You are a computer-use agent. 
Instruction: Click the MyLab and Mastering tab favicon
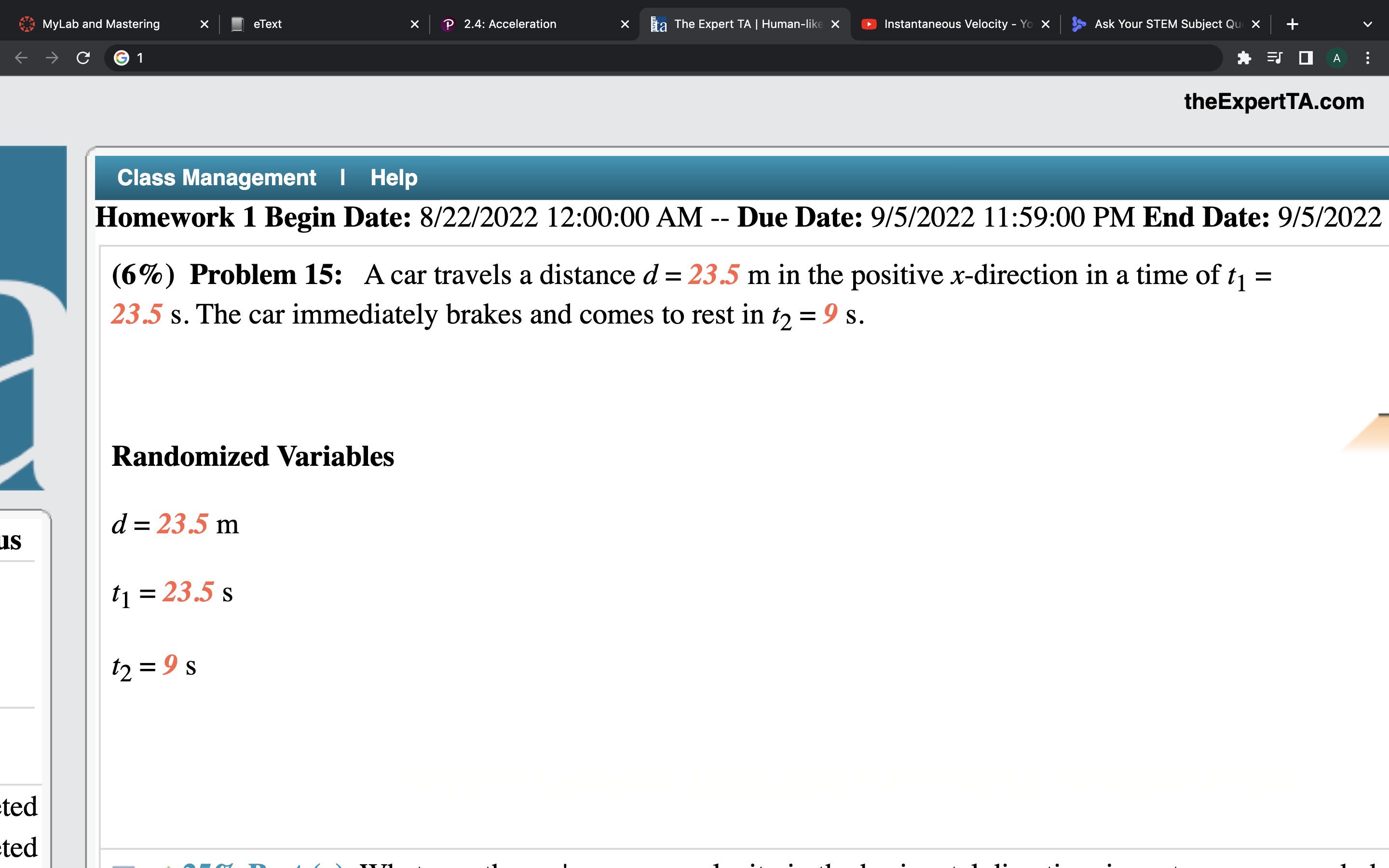(x=27, y=24)
